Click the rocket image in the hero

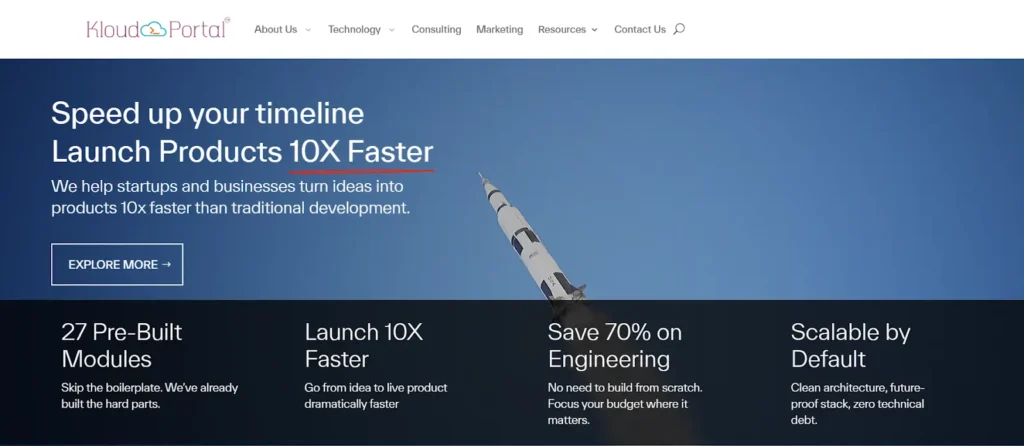532,238
